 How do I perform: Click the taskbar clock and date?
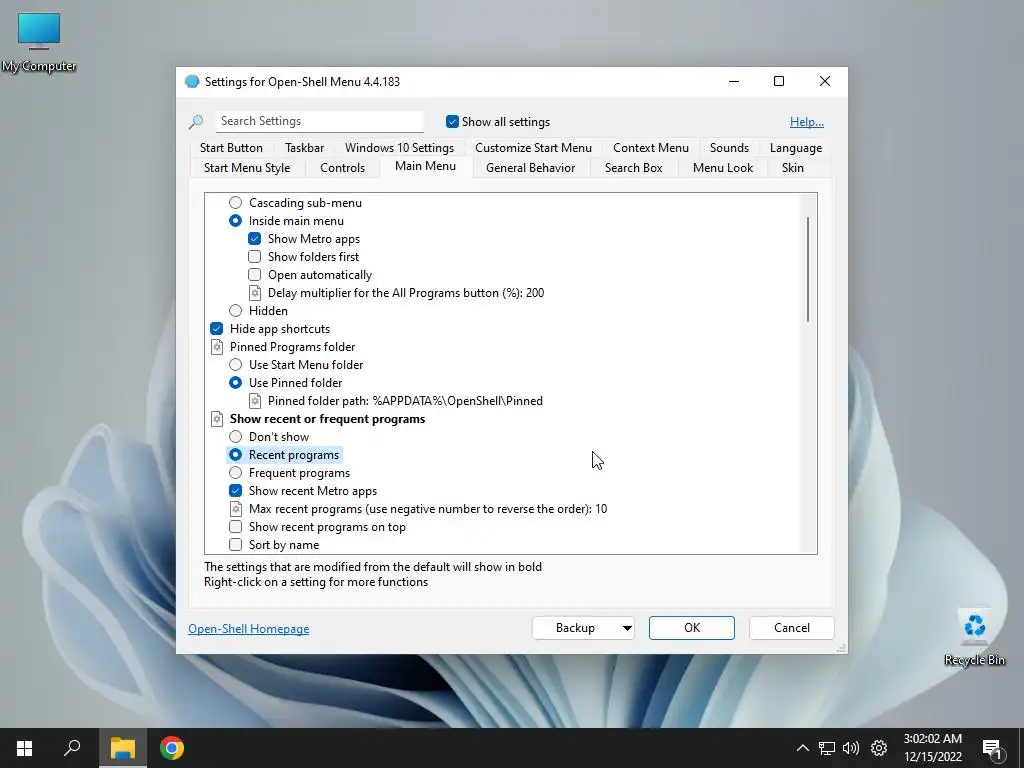pos(933,748)
